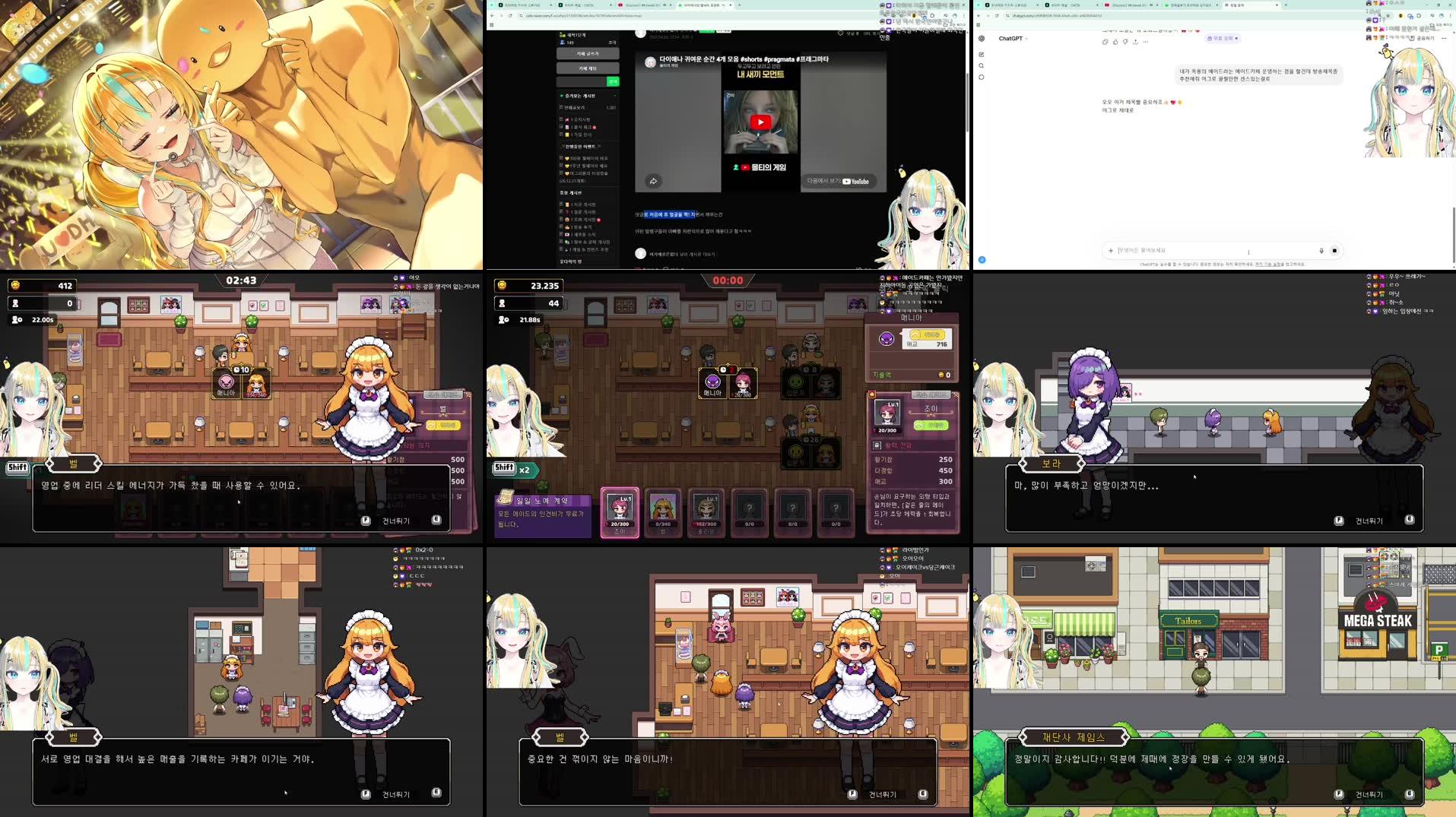Click the circle icon below search in ChatGPT sidebar

click(982, 78)
